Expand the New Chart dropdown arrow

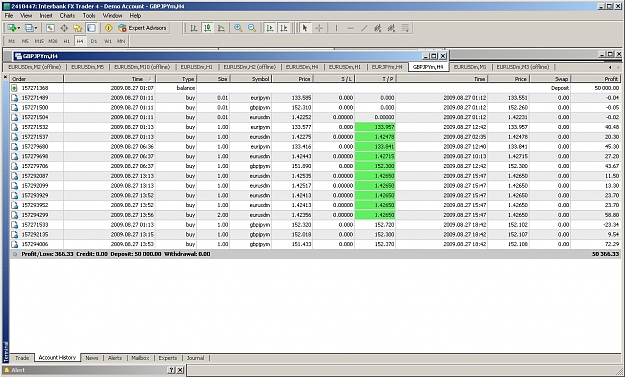pos(19,28)
